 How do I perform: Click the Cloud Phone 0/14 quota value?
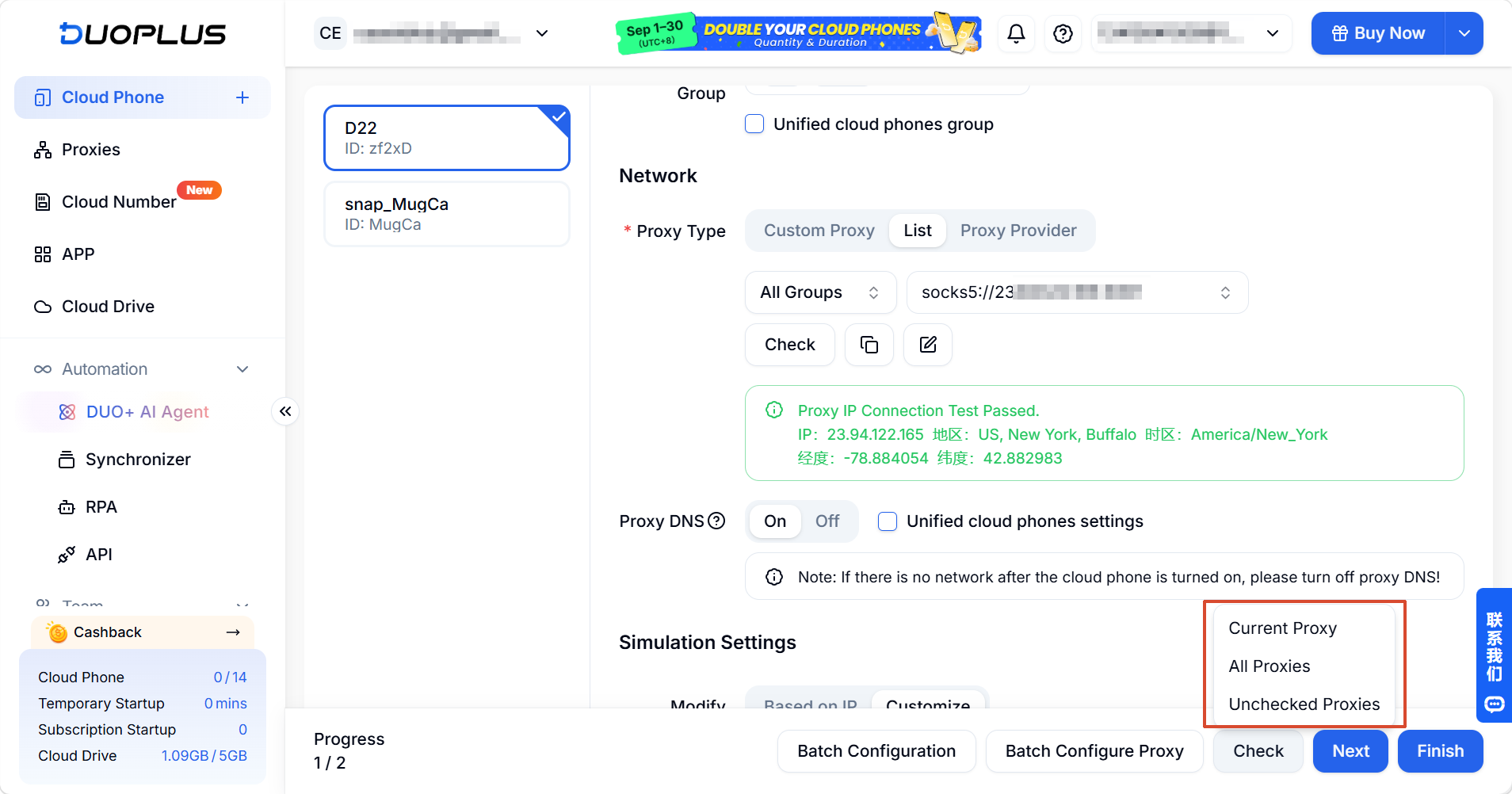(230, 678)
